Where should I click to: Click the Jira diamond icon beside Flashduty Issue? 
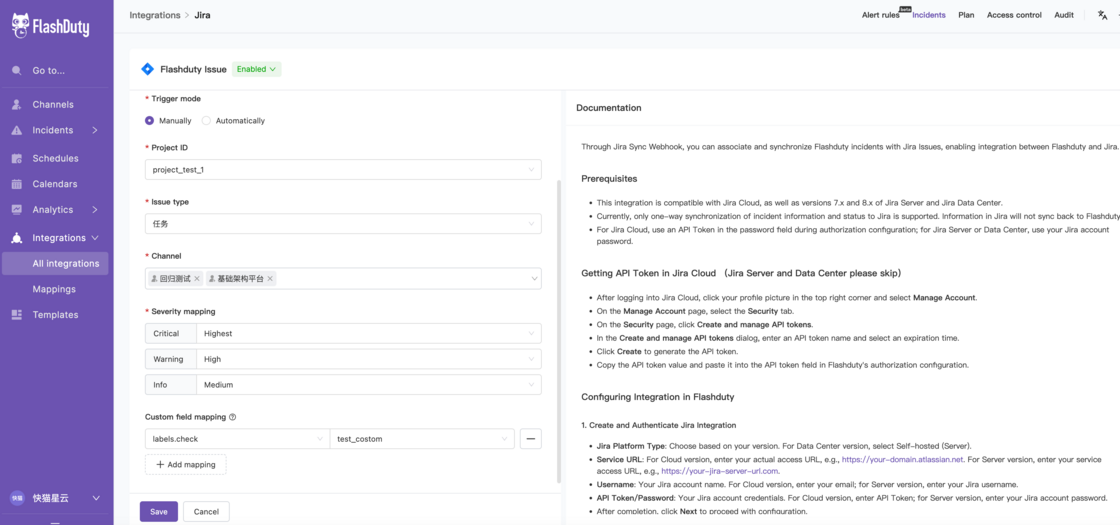click(x=148, y=69)
